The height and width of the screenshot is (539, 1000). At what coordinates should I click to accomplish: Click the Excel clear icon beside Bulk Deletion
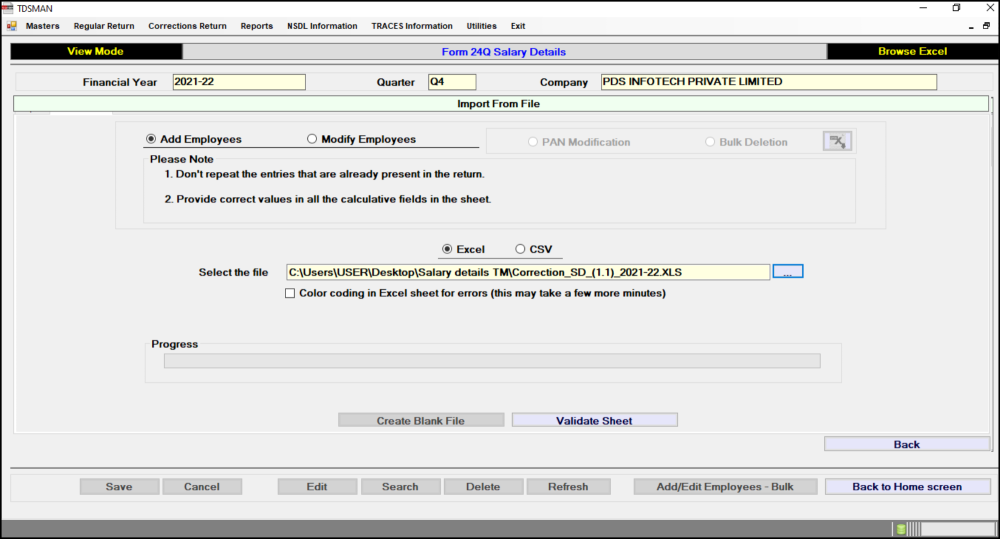tap(837, 142)
